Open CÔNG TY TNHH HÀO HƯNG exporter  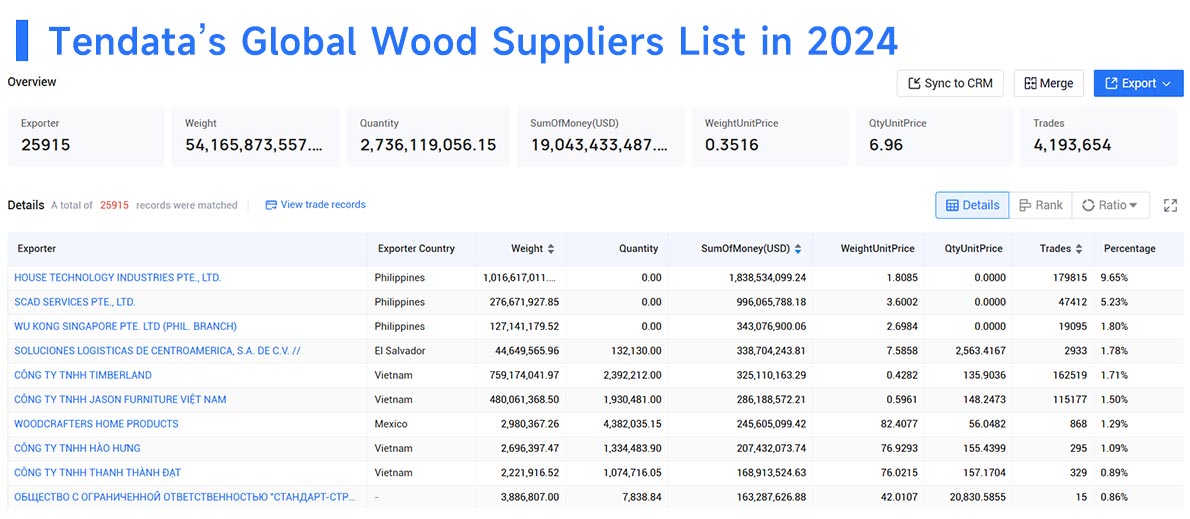point(77,448)
